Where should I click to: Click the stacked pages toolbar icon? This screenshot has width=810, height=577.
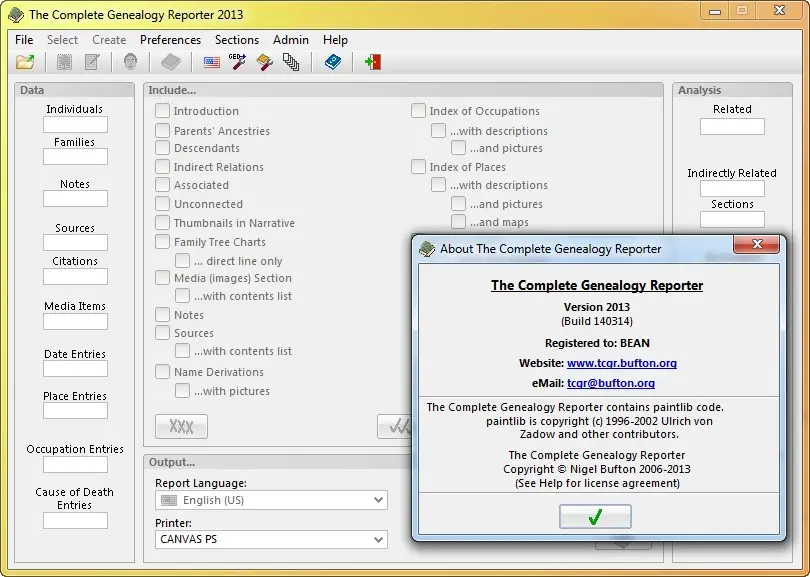click(x=291, y=63)
